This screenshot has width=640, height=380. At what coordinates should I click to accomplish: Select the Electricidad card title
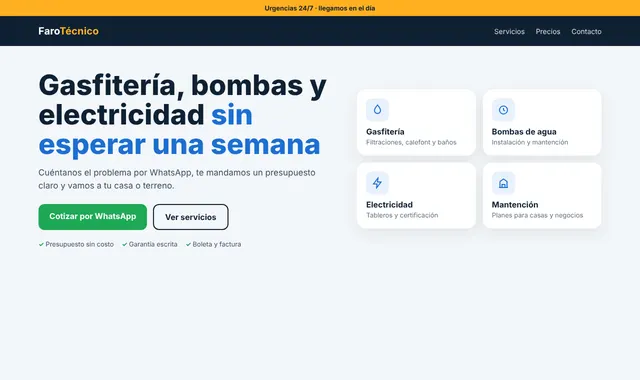pyautogui.click(x=389, y=204)
